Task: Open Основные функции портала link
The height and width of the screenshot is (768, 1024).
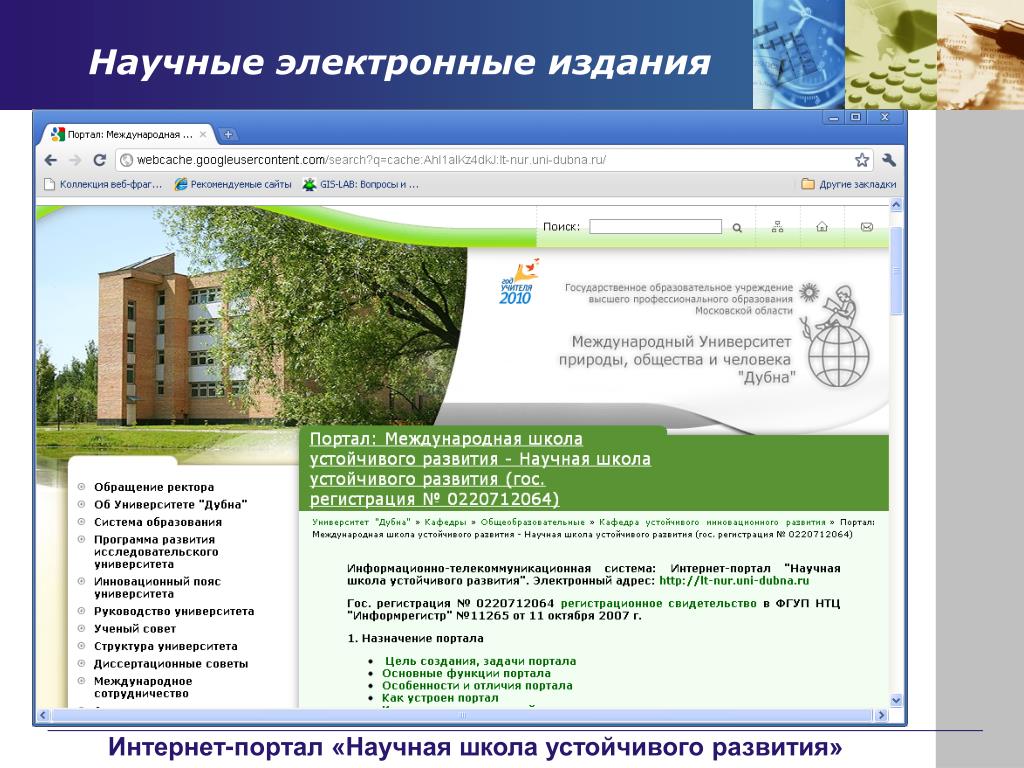Action: pyautogui.click(x=466, y=673)
